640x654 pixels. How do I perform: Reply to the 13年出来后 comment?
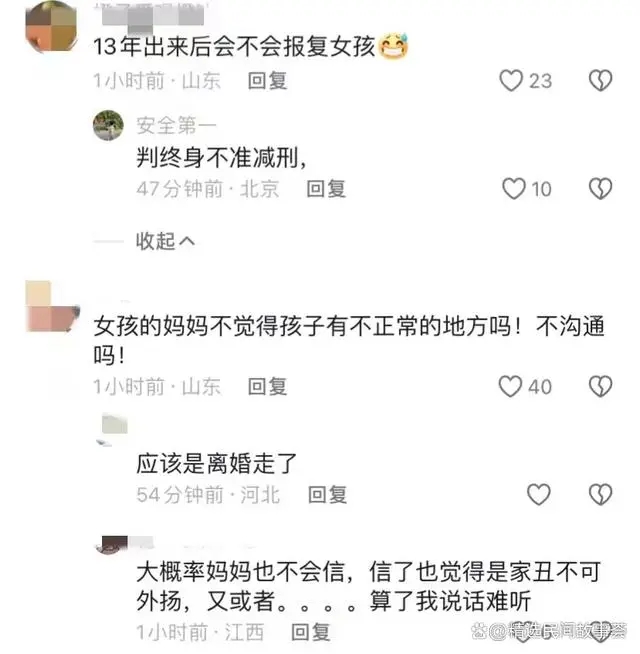(x=267, y=80)
